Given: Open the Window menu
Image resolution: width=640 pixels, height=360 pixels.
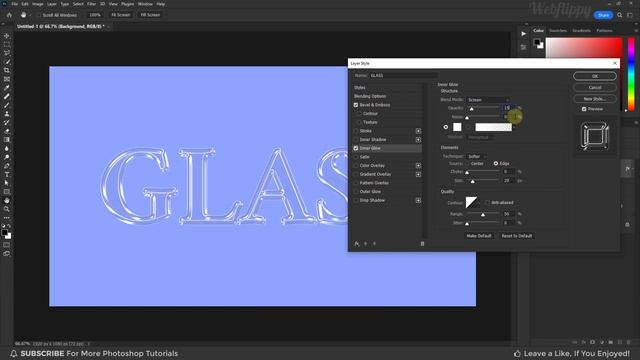Looking at the screenshot, I should click(x=145, y=4).
